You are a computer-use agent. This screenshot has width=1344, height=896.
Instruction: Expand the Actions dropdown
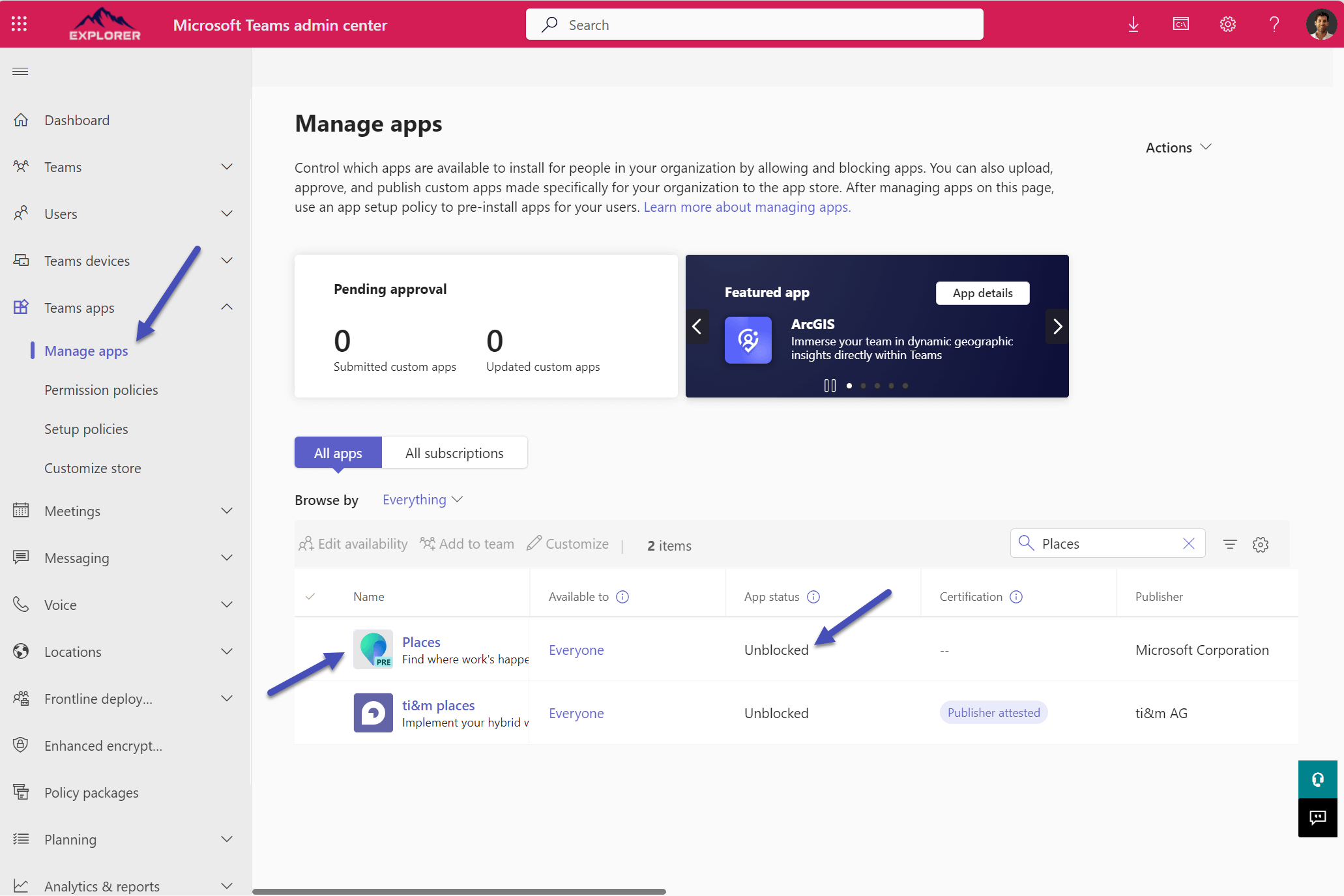point(1178,147)
